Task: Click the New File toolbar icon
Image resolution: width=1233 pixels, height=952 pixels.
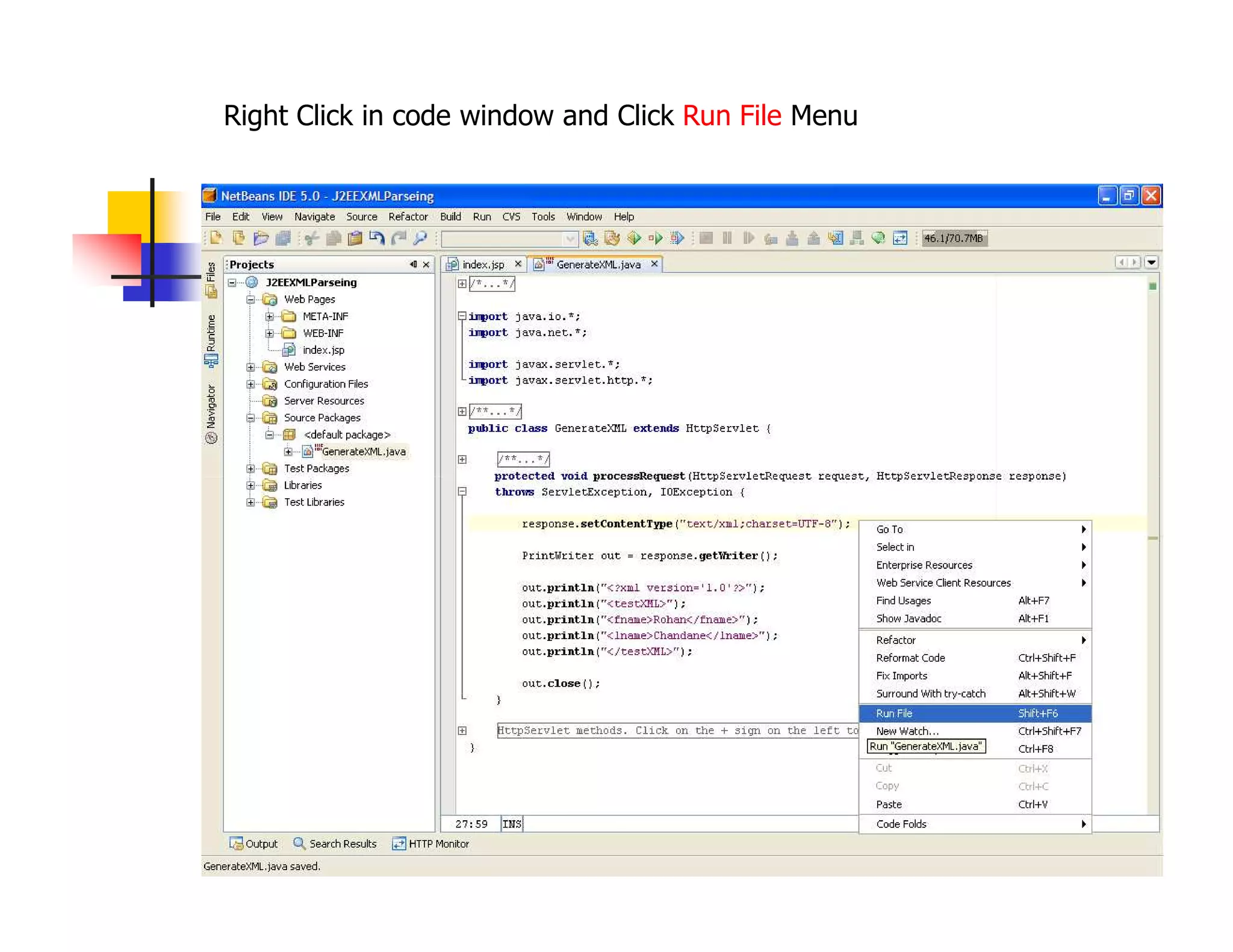Action: point(216,238)
